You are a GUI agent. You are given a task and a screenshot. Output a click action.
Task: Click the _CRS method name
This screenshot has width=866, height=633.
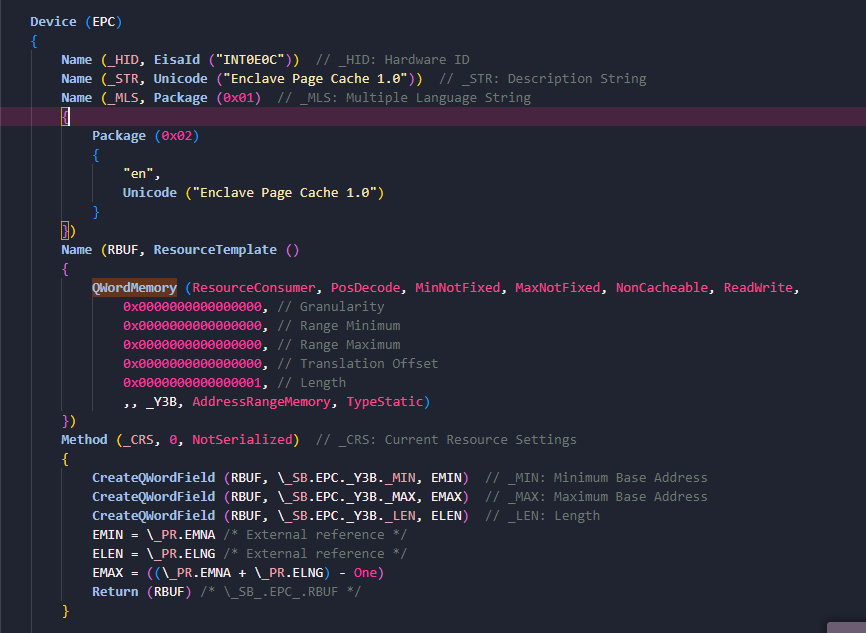[x=141, y=440]
